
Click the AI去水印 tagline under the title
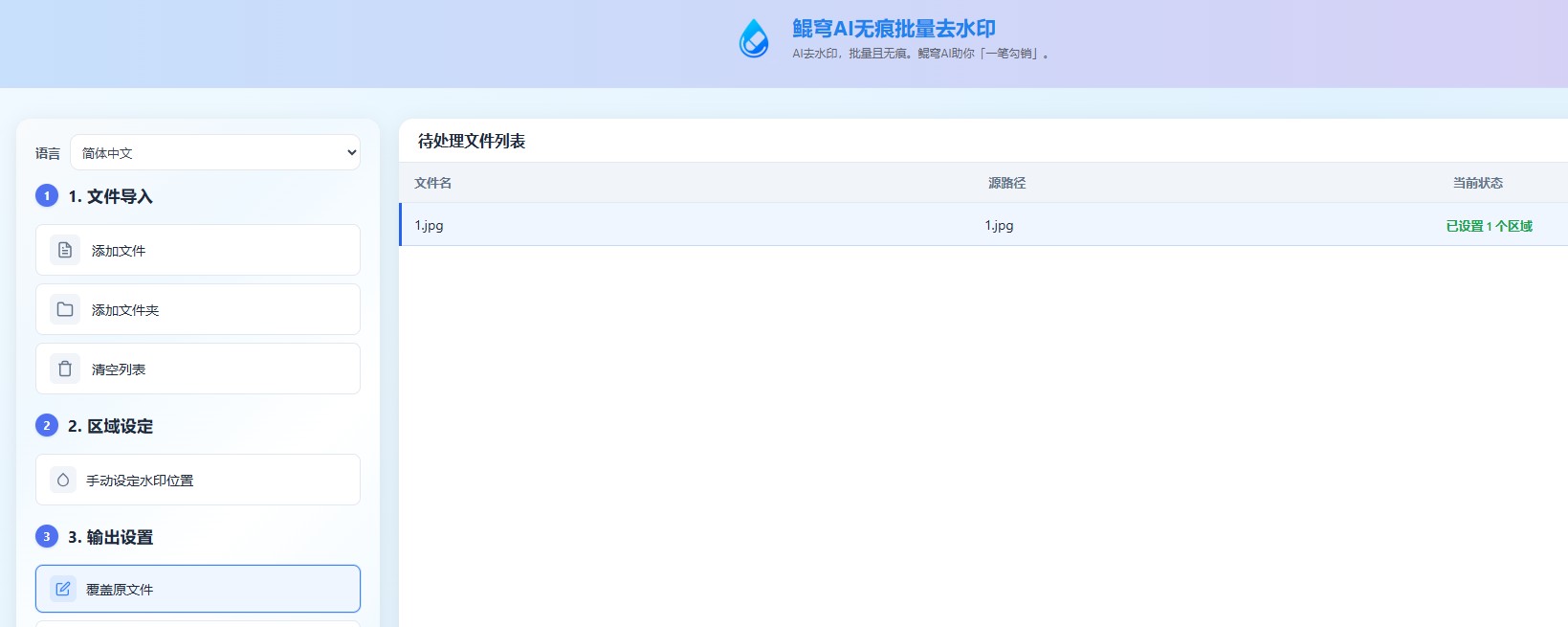click(920, 54)
